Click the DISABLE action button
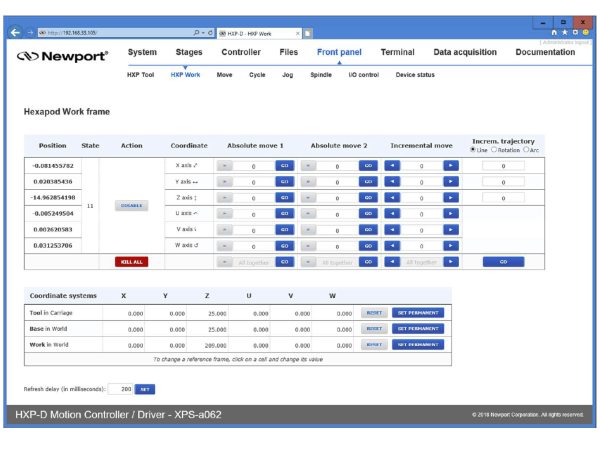 tap(132, 205)
